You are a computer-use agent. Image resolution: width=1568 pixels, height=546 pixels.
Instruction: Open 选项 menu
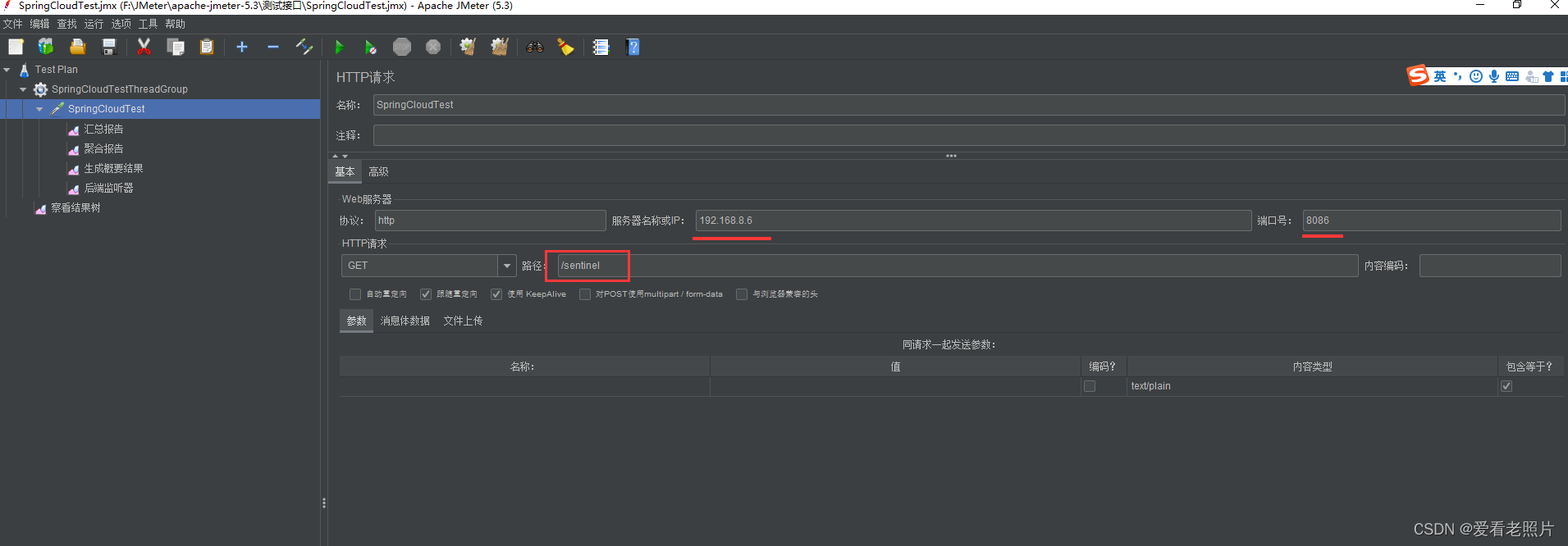point(121,24)
